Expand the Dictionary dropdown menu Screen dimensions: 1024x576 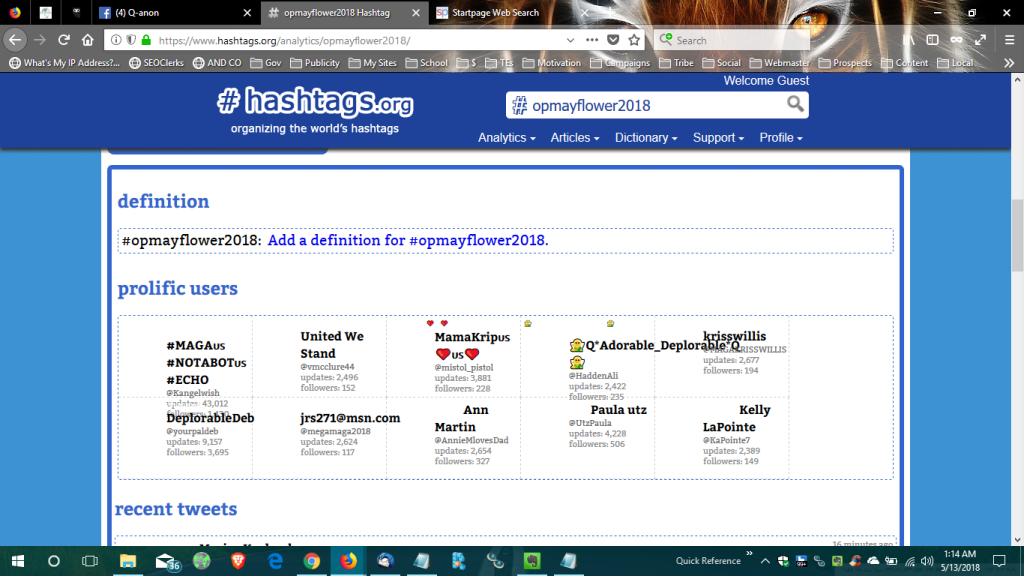point(646,138)
